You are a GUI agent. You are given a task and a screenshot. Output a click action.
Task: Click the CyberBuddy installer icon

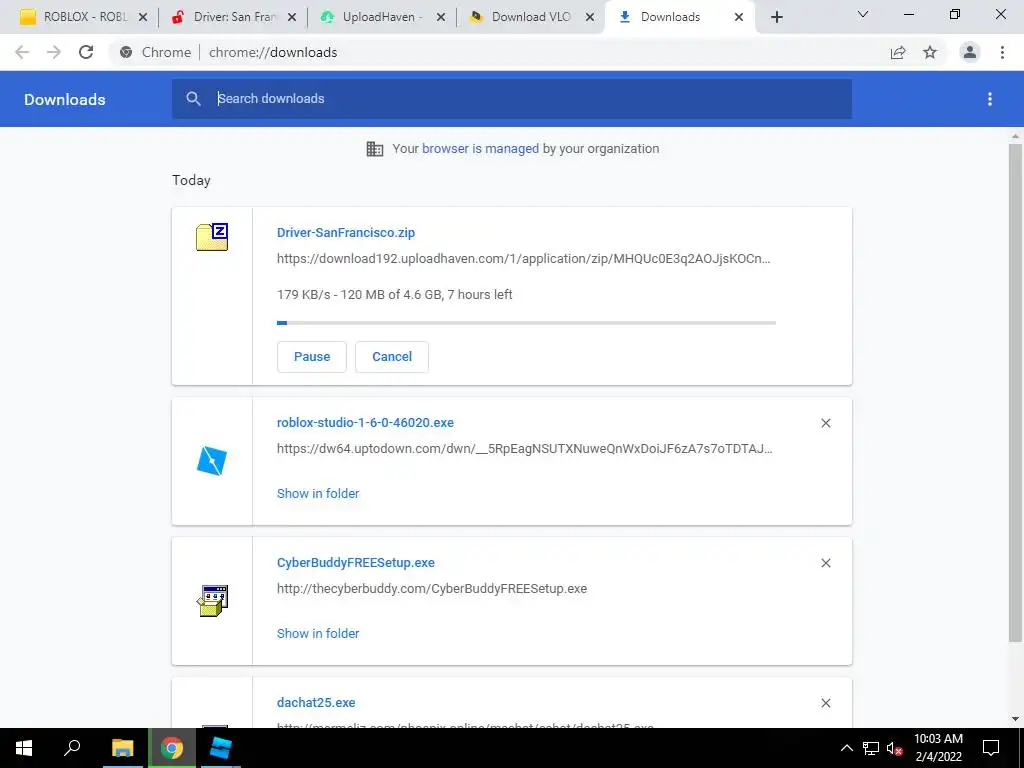pos(212,601)
